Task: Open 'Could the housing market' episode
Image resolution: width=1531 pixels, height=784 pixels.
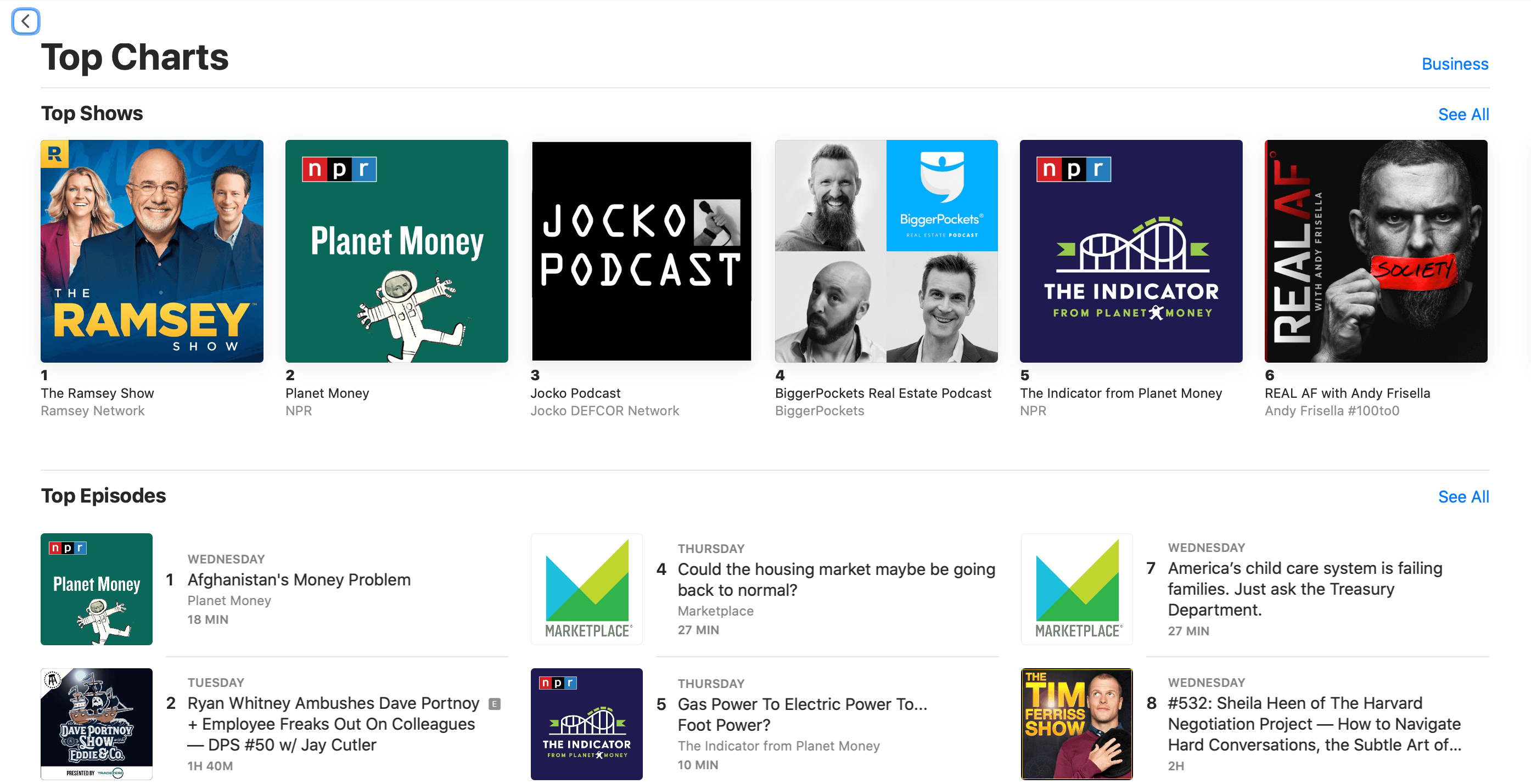Action: (836, 579)
